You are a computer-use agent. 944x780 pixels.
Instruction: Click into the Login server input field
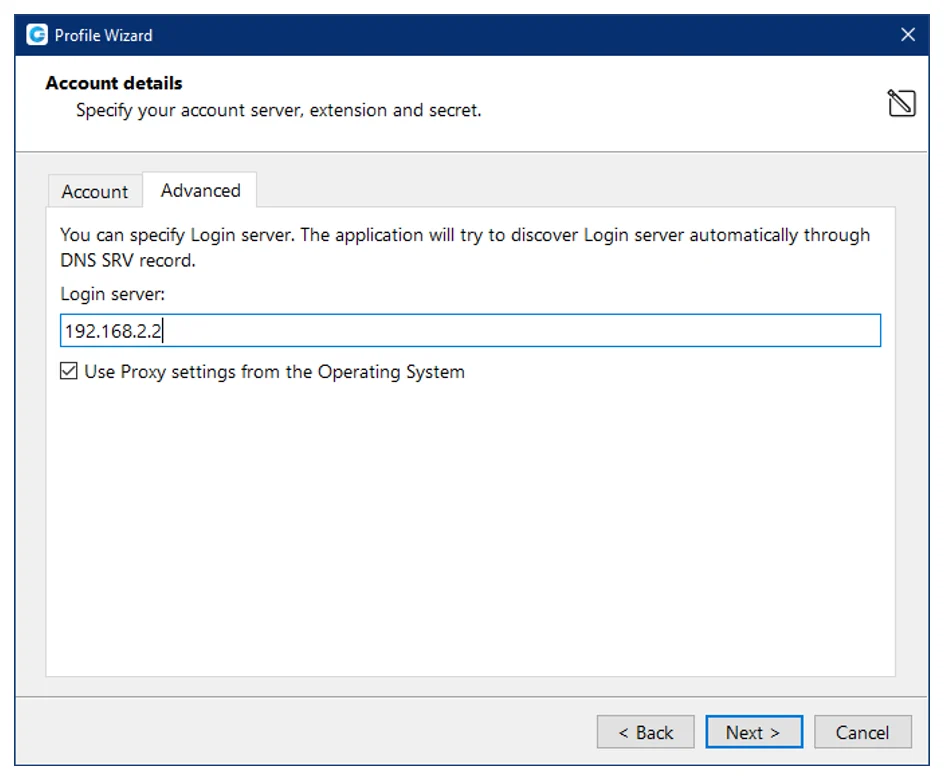[x=470, y=330]
